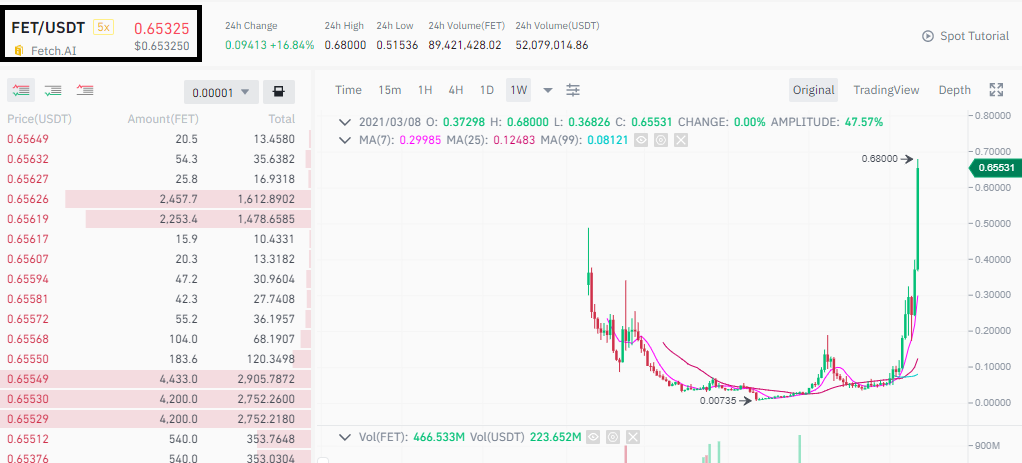Remove the volume indicator with X icon
Image resolution: width=1022 pixels, height=463 pixels.
(633, 437)
